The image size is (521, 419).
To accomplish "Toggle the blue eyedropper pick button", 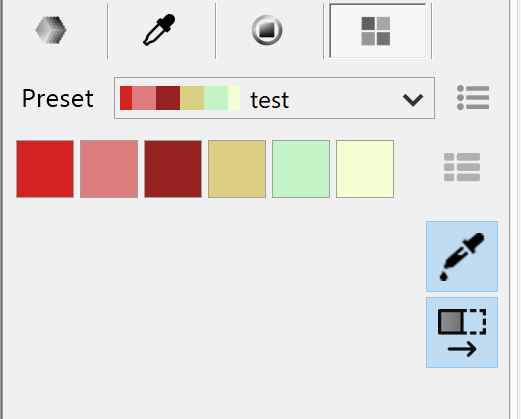I will tap(462, 256).
